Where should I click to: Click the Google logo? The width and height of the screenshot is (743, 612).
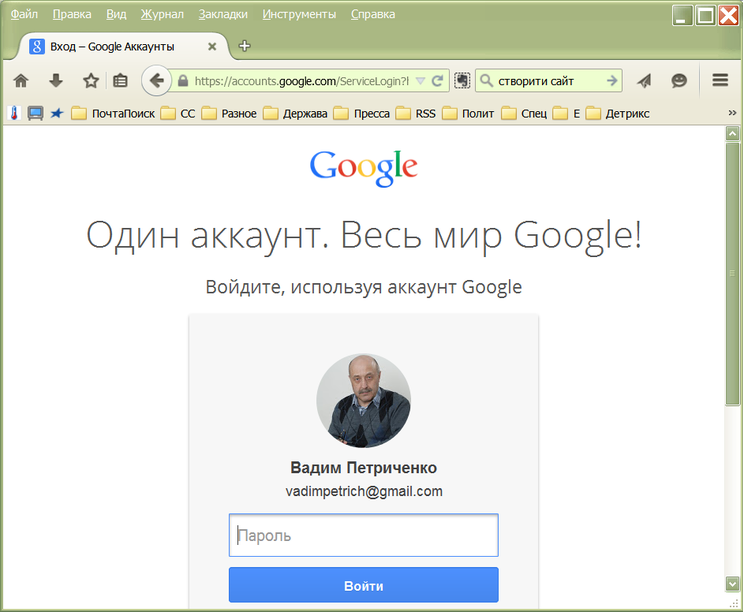click(363, 167)
